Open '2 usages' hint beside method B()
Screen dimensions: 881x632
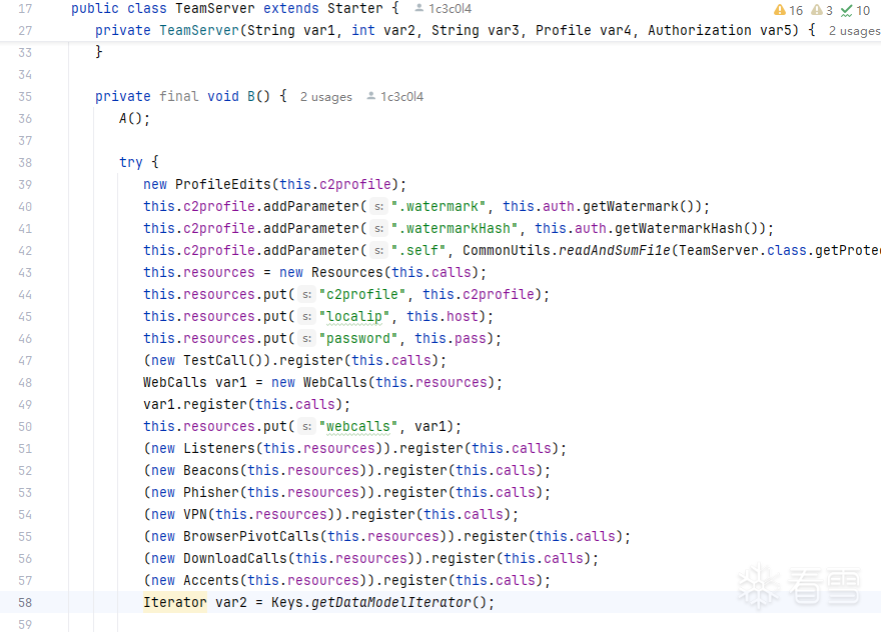point(326,97)
